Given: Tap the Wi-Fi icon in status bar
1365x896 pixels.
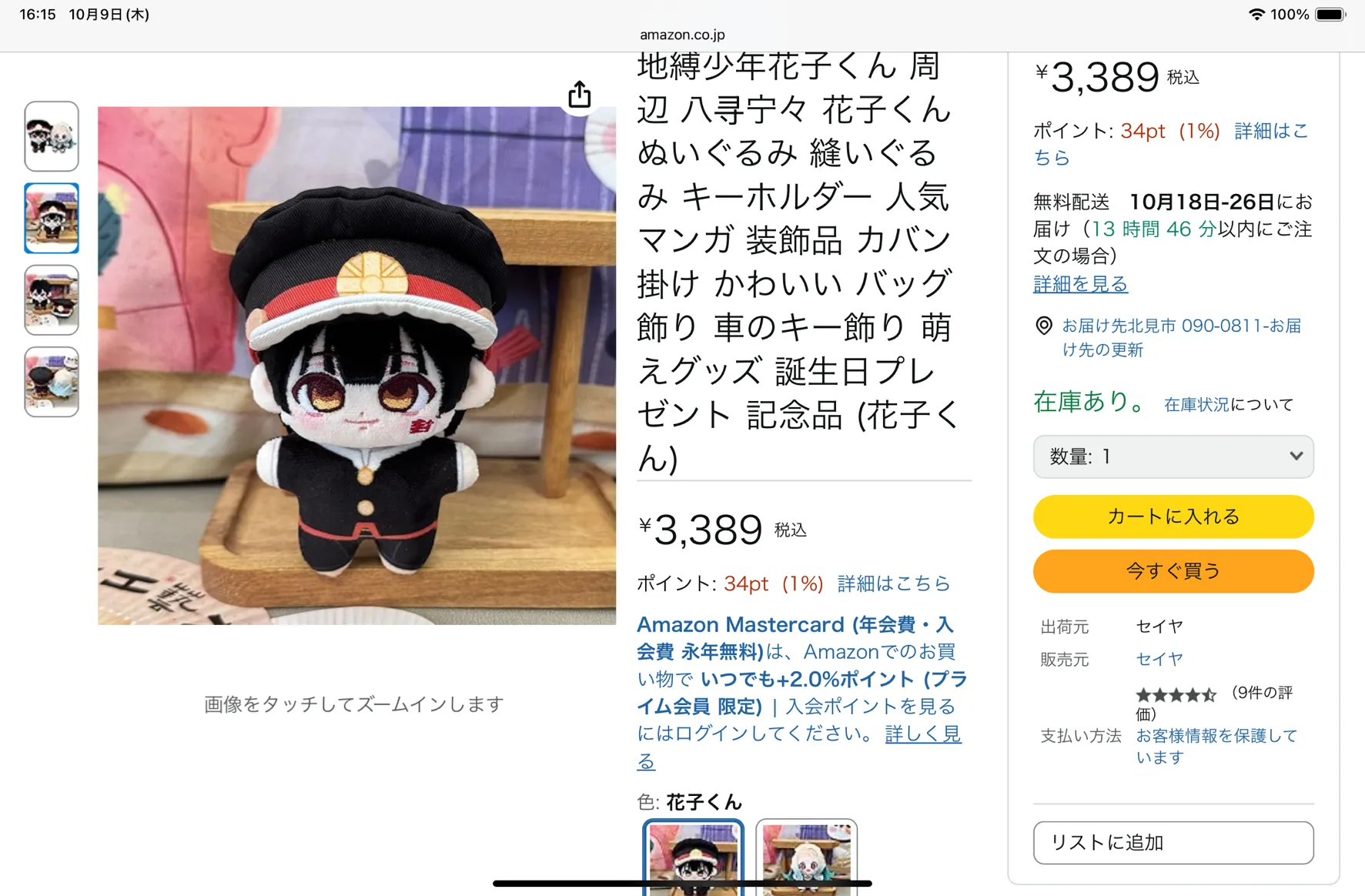Looking at the screenshot, I should [x=1256, y=15].
